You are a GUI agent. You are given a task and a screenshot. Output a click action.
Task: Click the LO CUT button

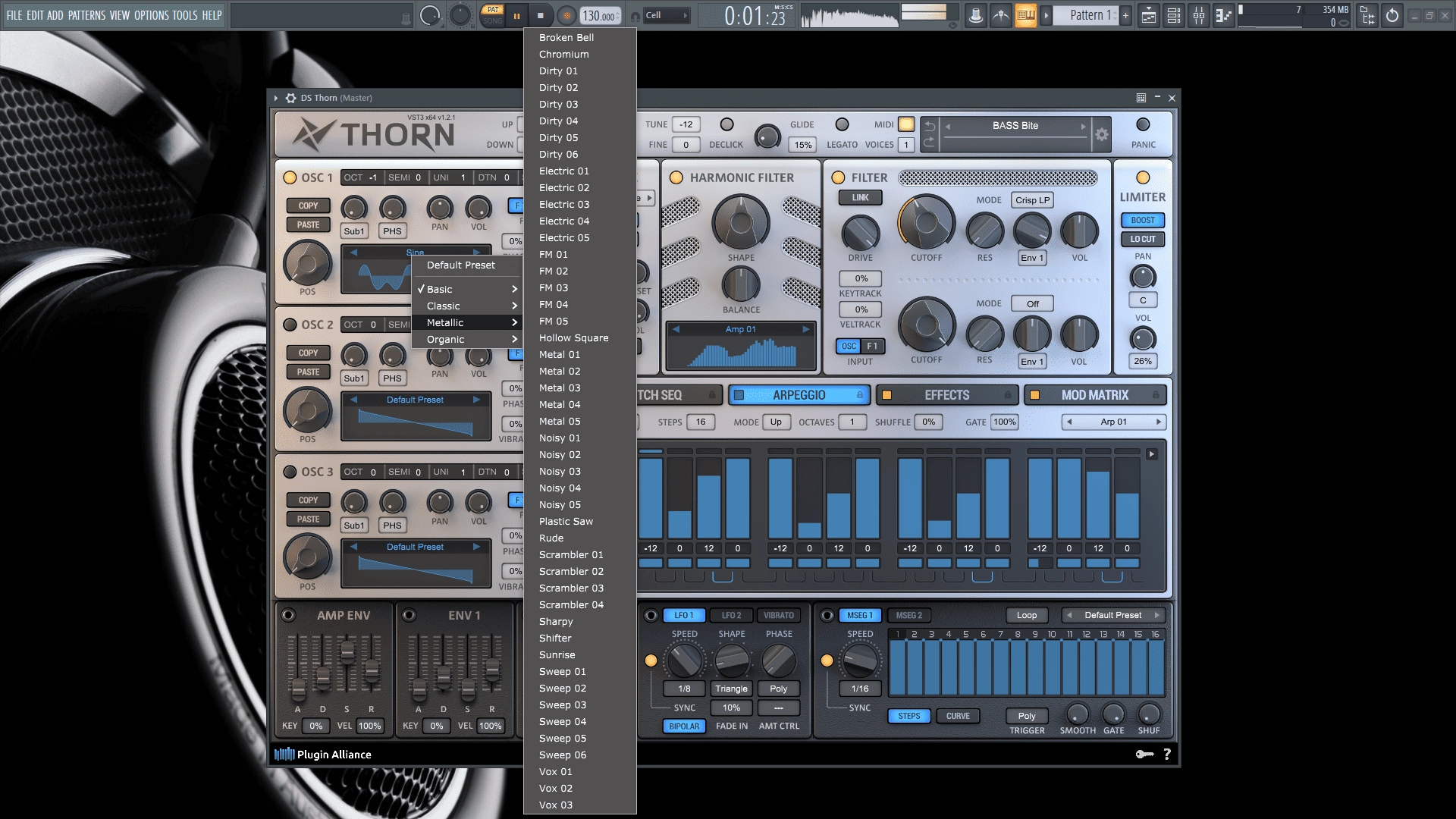coord(1143,239)
